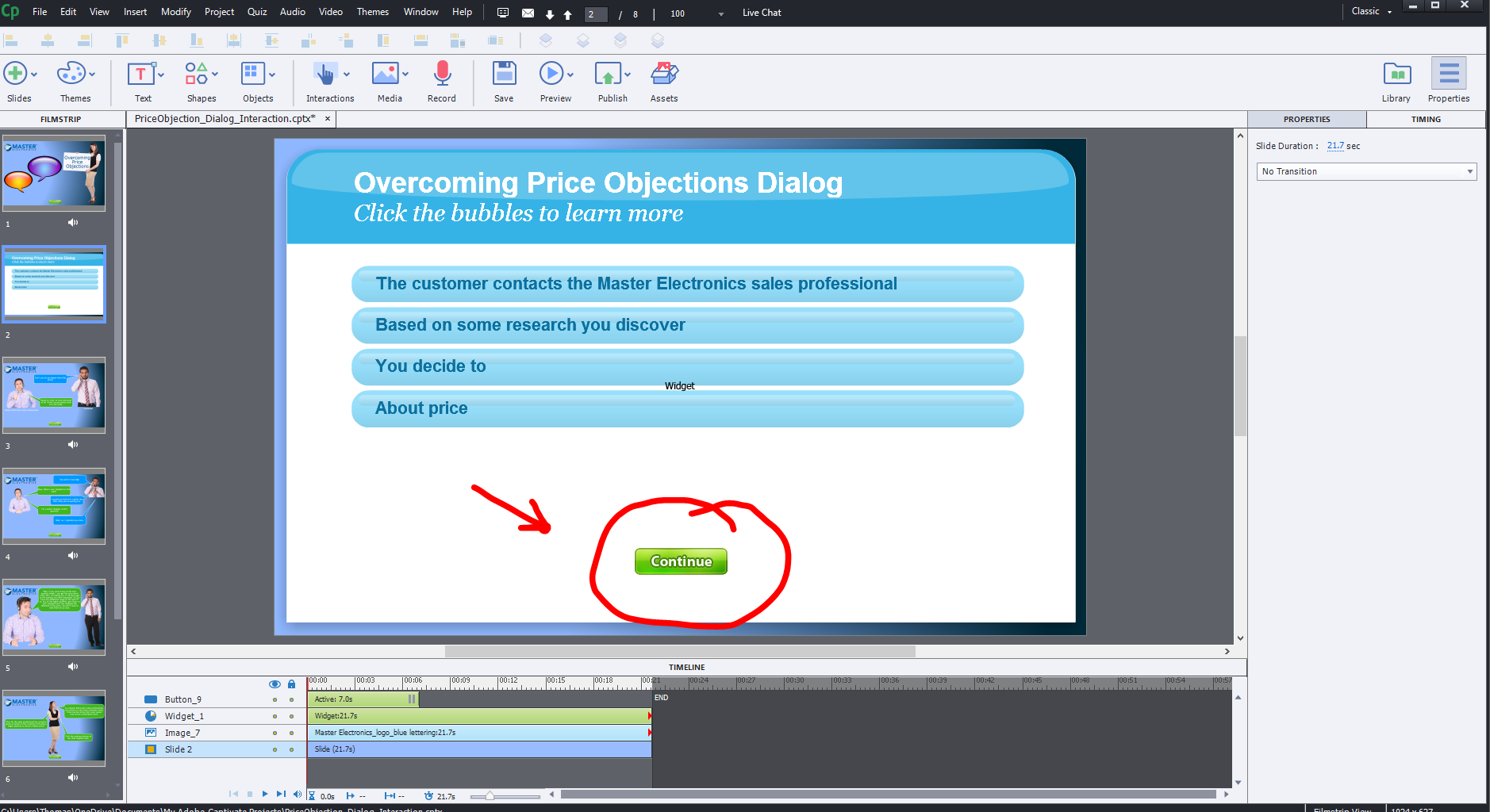This screenshot has width=1490, height=812.
Task: Select the Text tool icon
Action: tap(140, 74)
